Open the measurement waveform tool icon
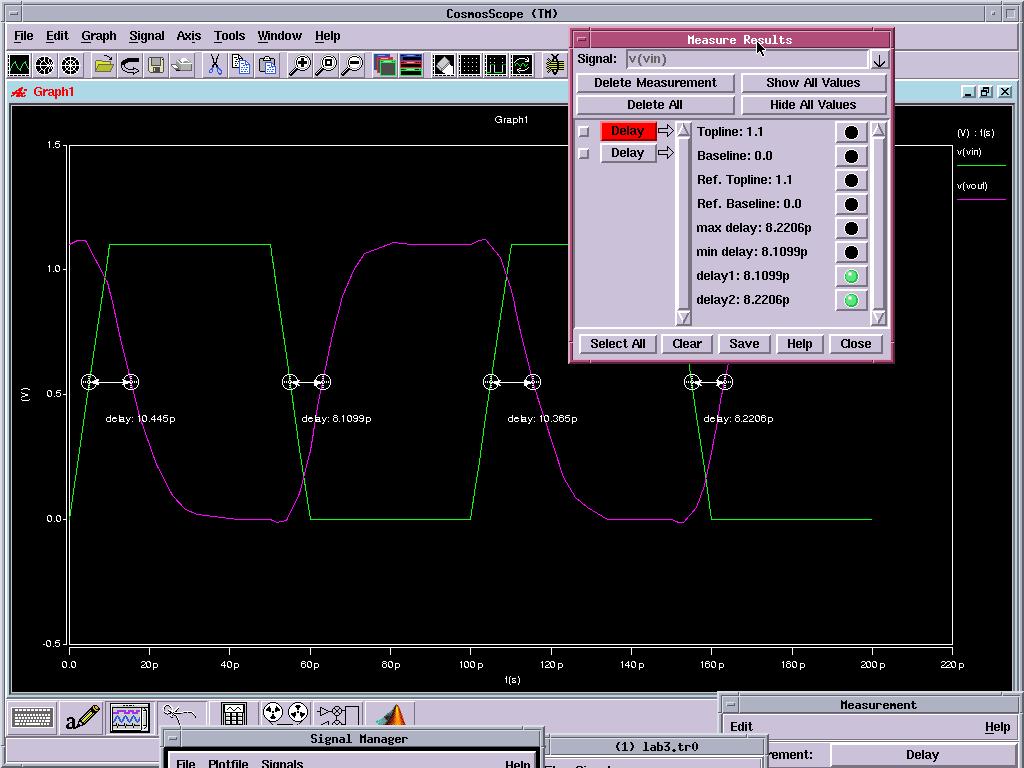This screenshot has width=1024, height=768. click(130, 719)
